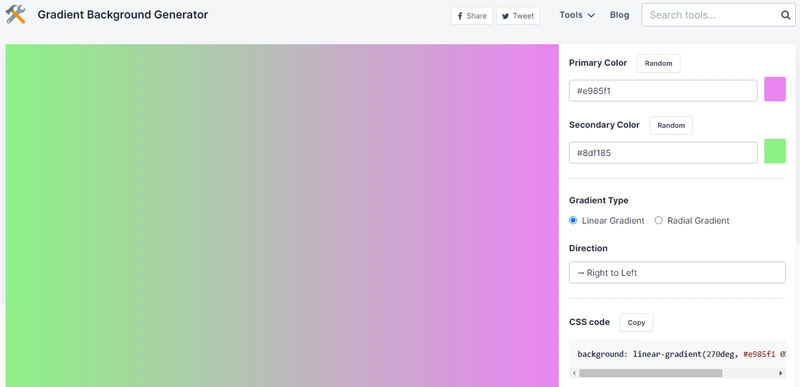
Task: Copy the CSS code
Action: 636,323
